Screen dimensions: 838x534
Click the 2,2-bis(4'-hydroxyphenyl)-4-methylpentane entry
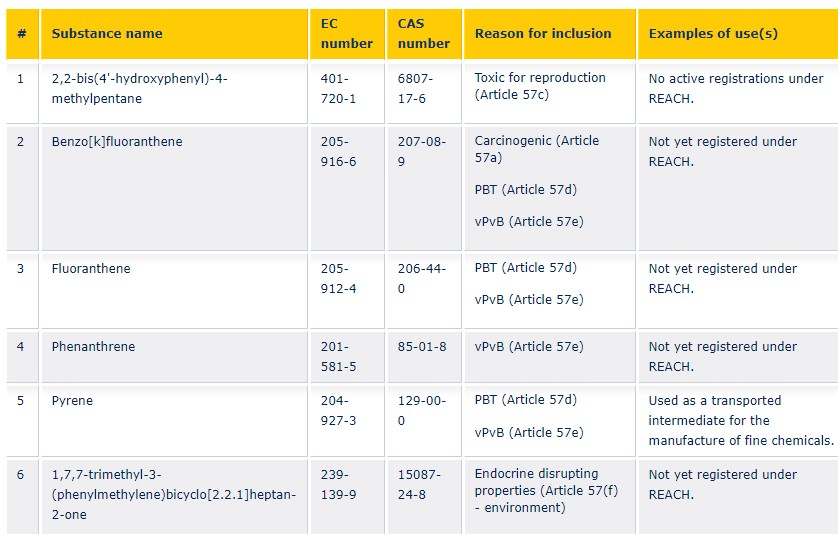[140, 88]
